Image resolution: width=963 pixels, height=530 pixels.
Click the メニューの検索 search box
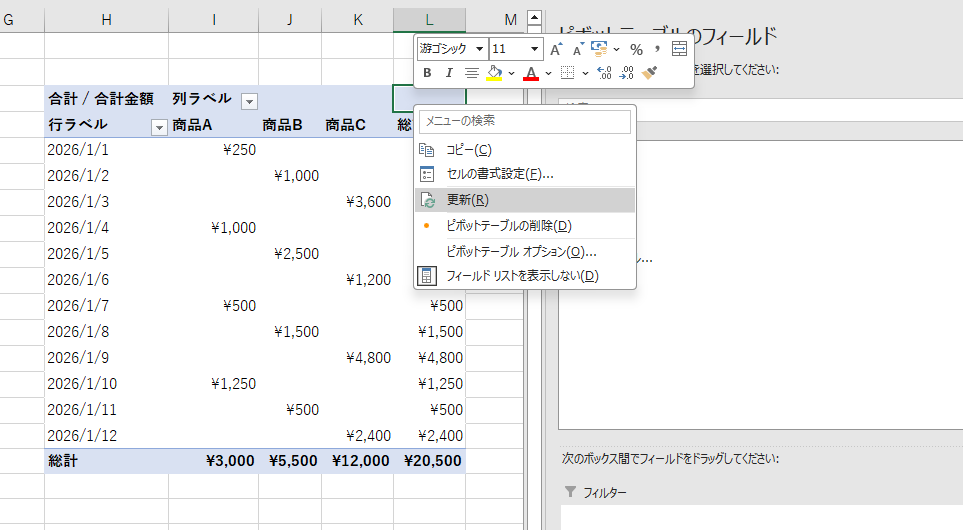[525, 121]
